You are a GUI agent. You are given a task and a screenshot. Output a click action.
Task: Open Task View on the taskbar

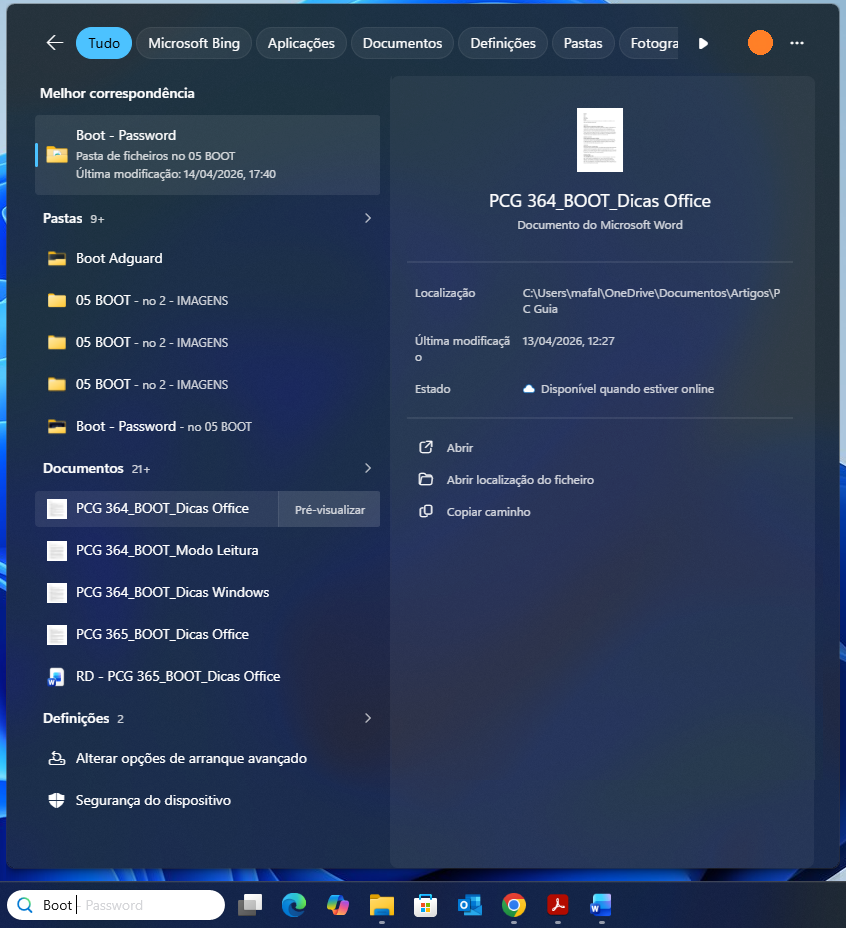tap(250, 905)
